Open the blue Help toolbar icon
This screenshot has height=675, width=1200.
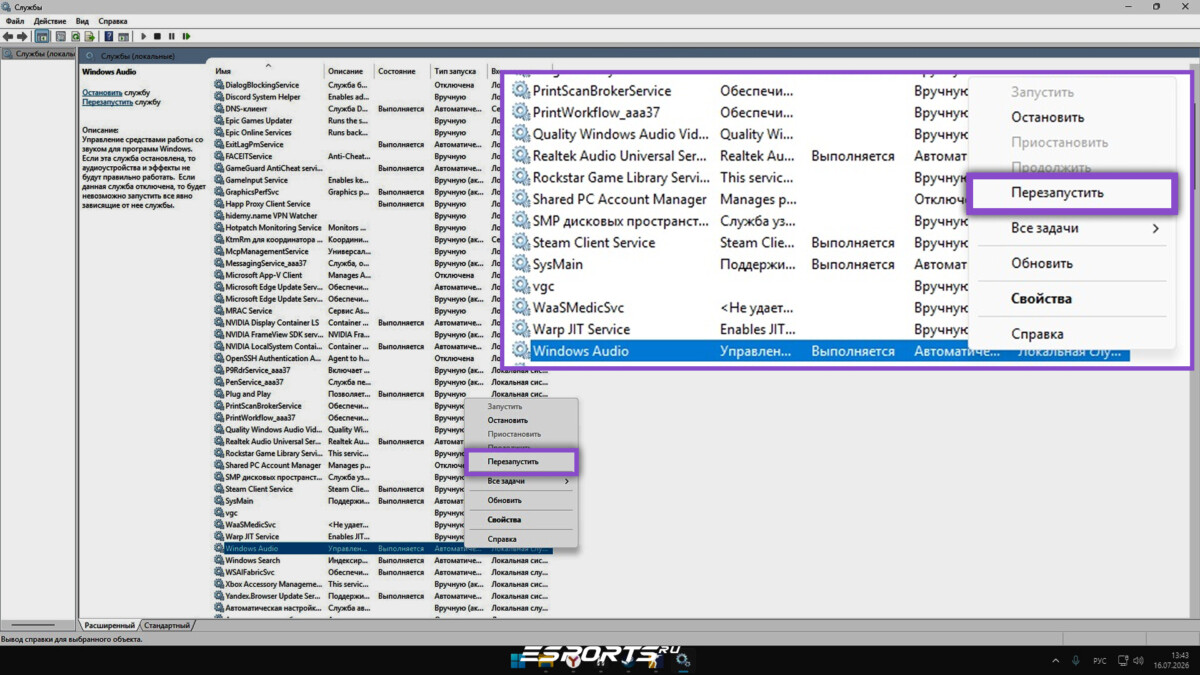click(x=109, y=36)
